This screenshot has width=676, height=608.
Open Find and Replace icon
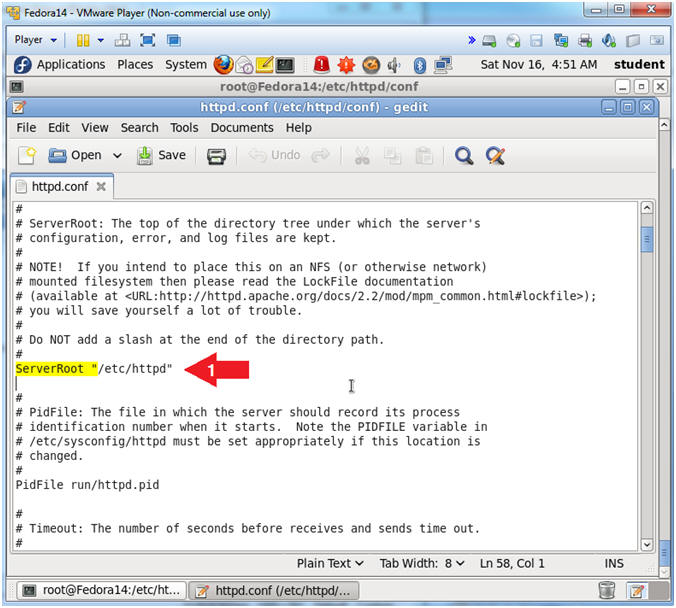coord(495,156)
